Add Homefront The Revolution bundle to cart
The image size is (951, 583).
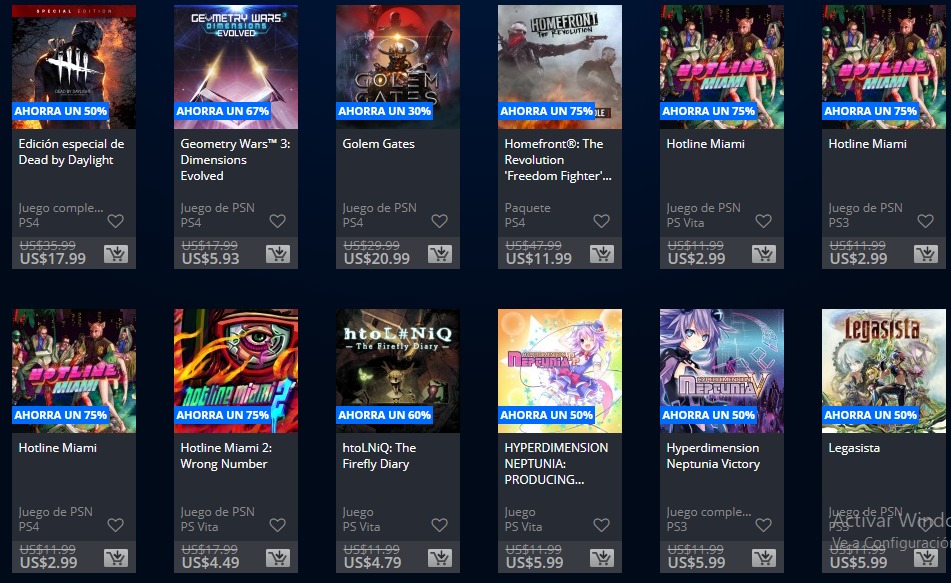pos(602,254)
